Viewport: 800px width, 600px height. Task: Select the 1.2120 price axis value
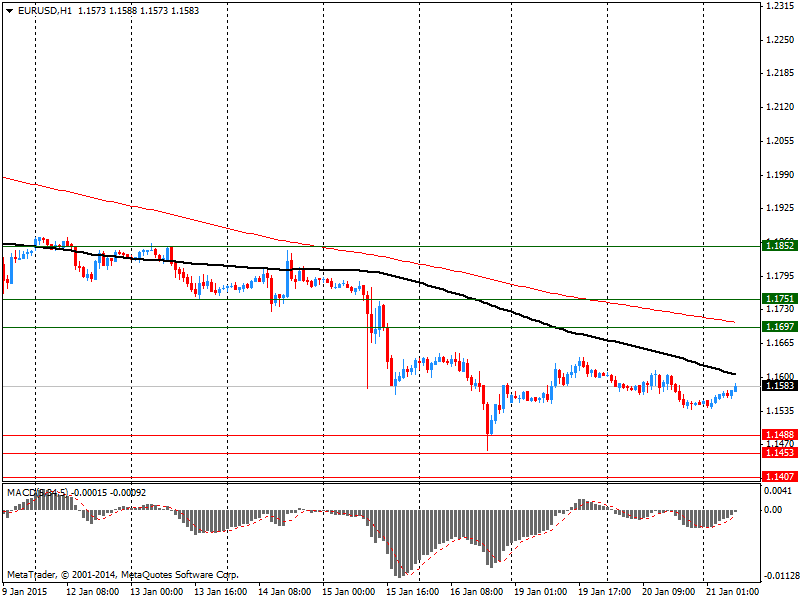coord(780,107)
